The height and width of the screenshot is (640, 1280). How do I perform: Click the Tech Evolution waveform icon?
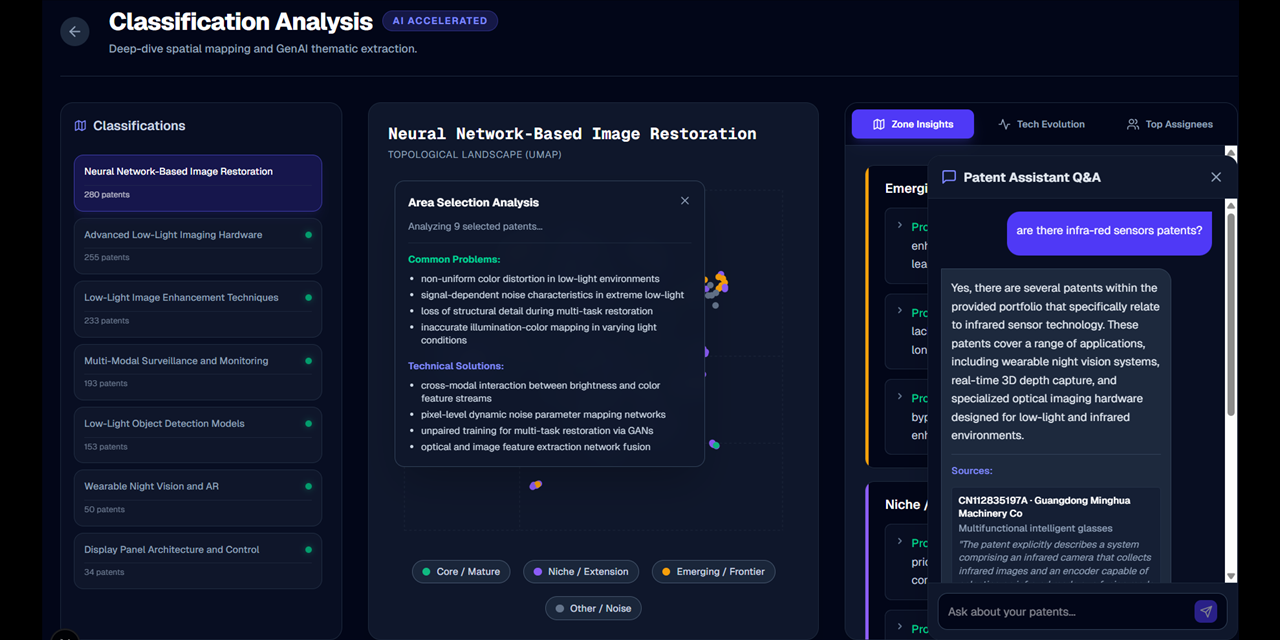point(1003,124)
